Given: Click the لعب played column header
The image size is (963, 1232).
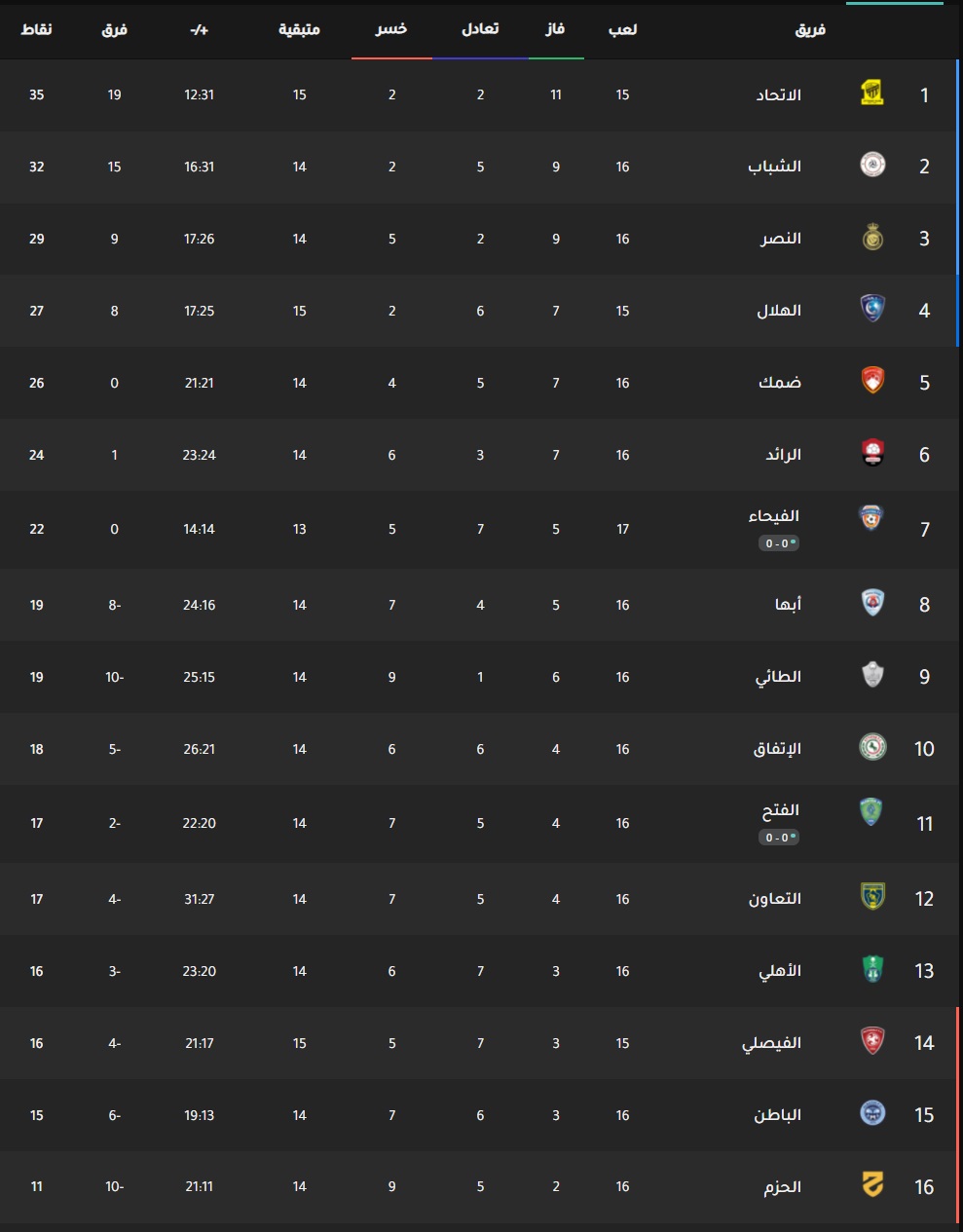Looking at the screenshot, I should [x=623, y=29].
